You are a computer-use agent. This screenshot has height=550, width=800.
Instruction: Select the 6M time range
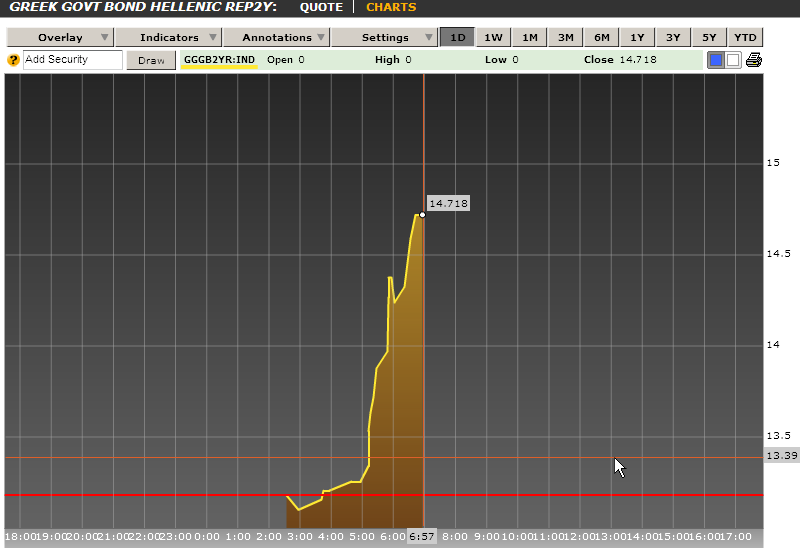tap(602, 37)
